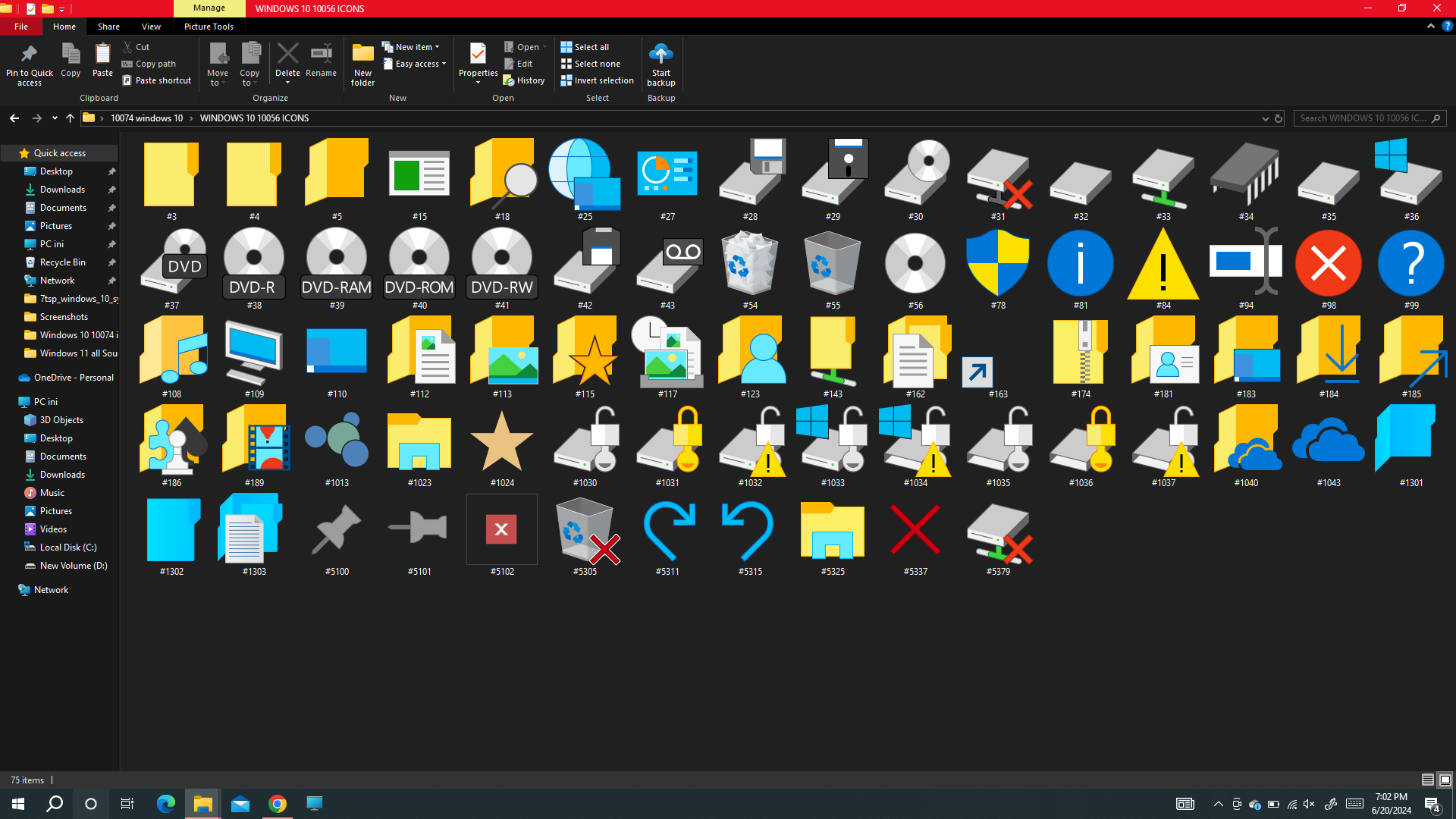Screen dimensions: 1456x819
Task: Open the Picture Tools tab
Action: pos(209,26)
